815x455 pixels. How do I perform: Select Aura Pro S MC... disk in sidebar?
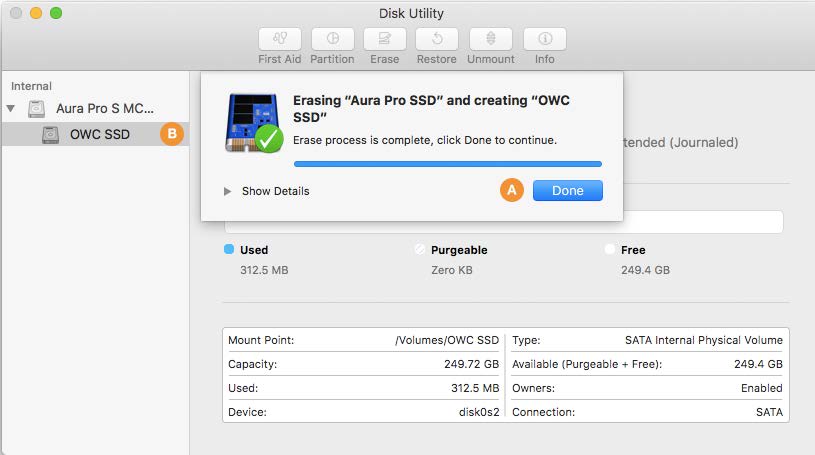(x=95, y=109)
